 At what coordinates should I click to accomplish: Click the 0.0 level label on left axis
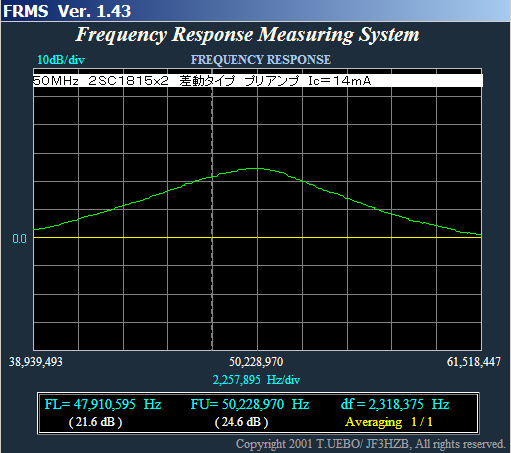(19, 239)
